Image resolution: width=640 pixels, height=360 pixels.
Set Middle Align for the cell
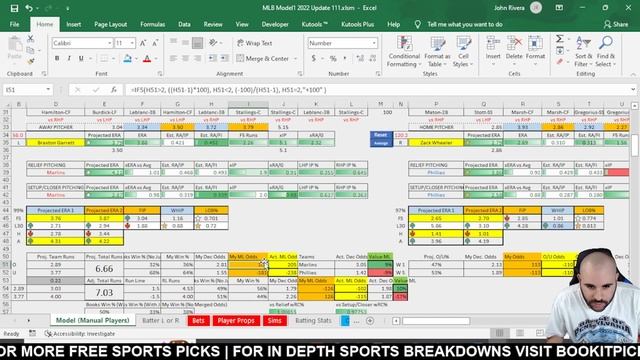pos(185,43)
